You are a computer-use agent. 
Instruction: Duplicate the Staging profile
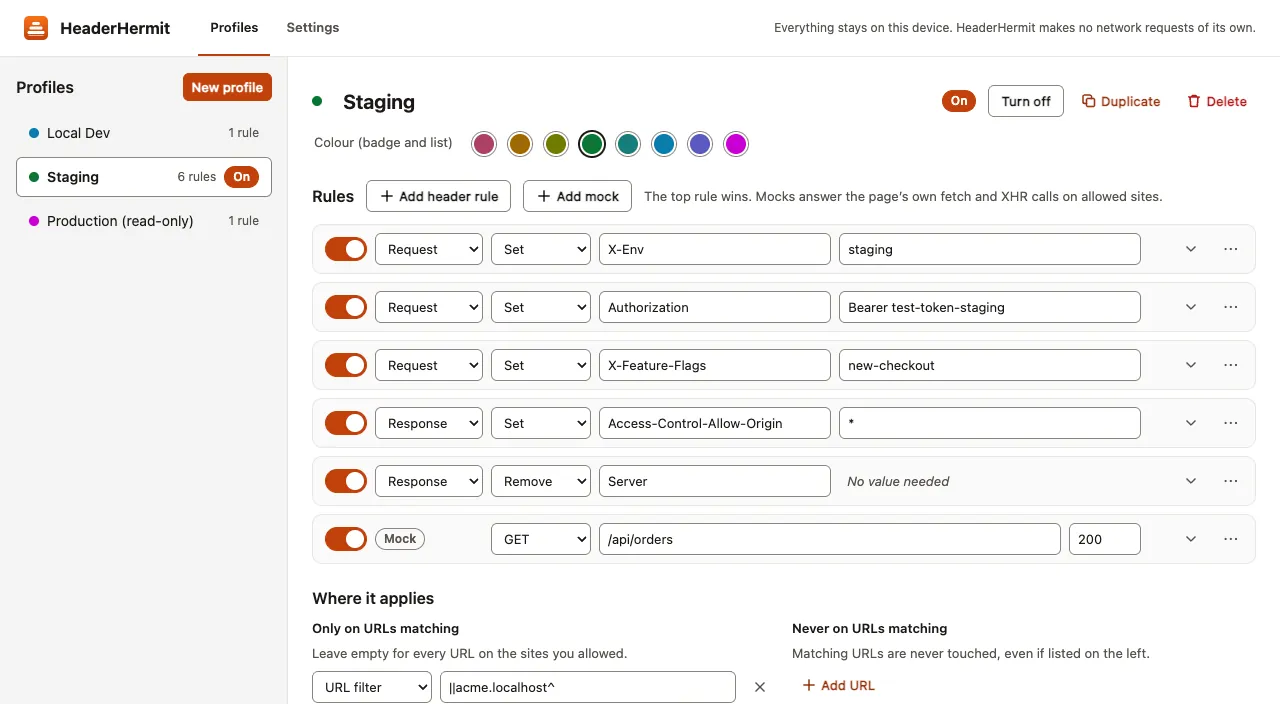1121,101
